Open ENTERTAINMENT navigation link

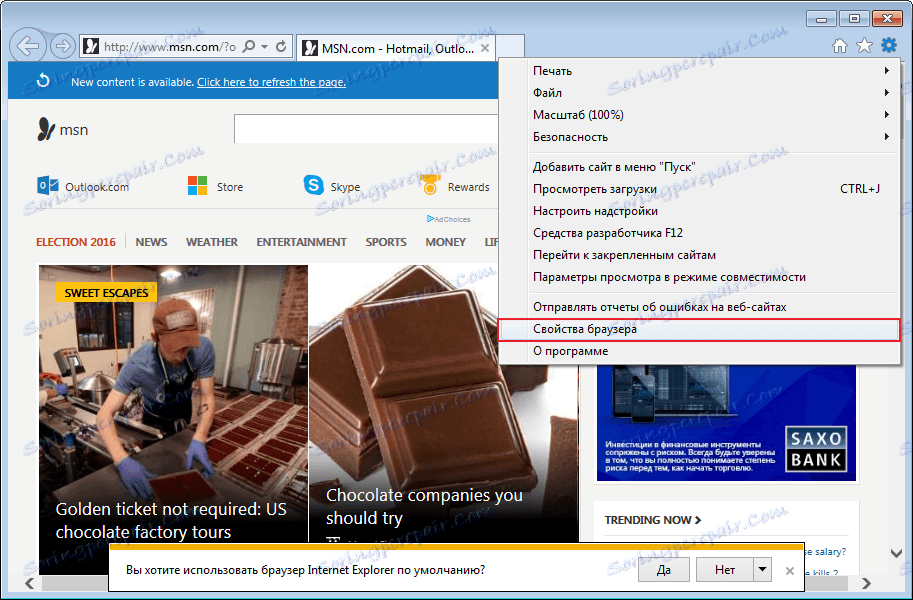[302, 242]
